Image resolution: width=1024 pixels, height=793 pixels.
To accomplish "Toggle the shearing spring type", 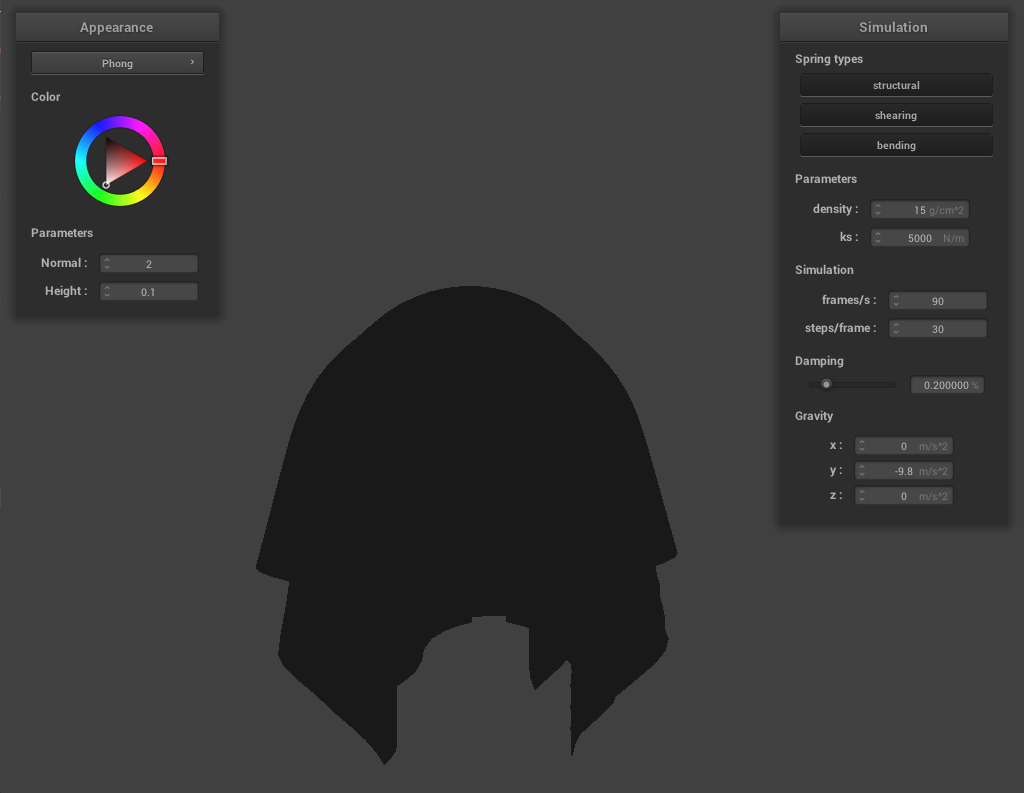I will point(896,116).
